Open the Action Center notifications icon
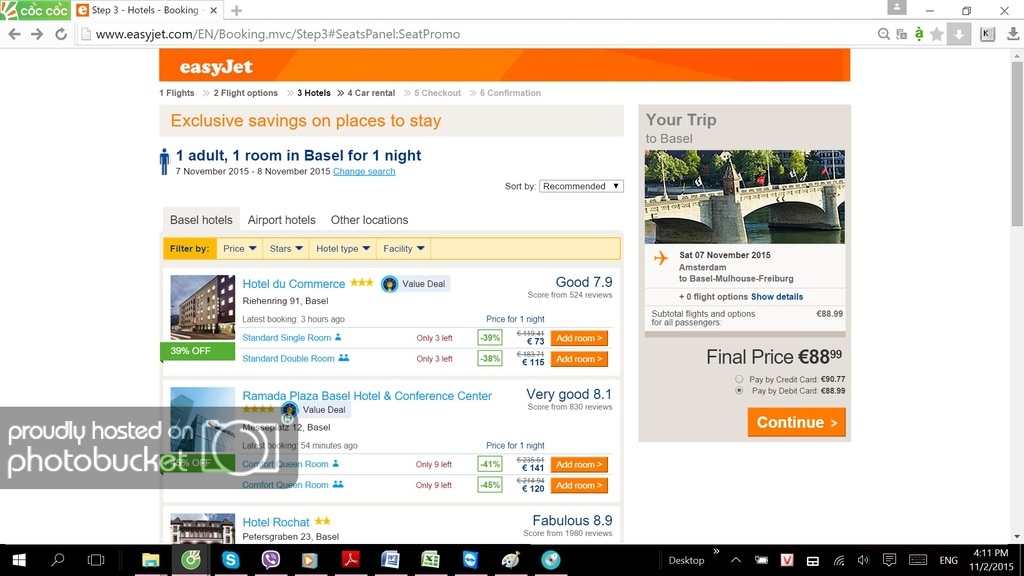This screenshot has width=1024, height=576. pyautogui.click(x=889, y=560)
